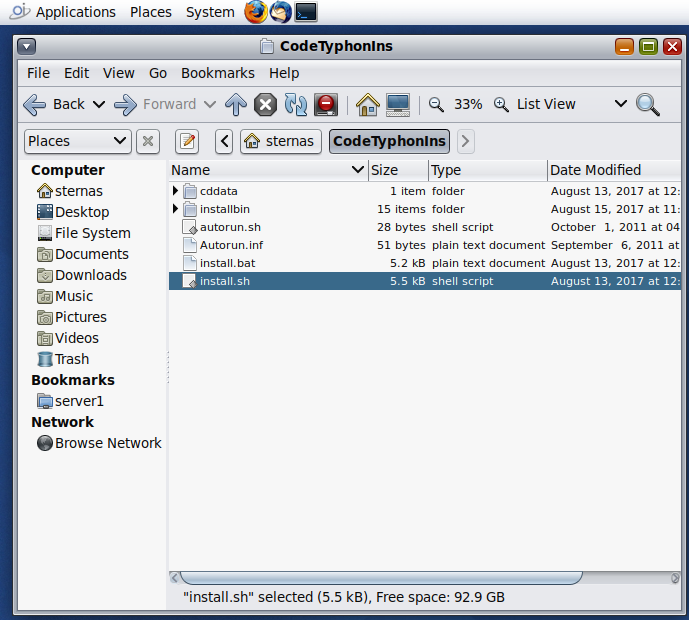Screen dimensions: 689x620
Task: Select the cddata folder icon
Action: pyautogui.click(x=190, y=191)
